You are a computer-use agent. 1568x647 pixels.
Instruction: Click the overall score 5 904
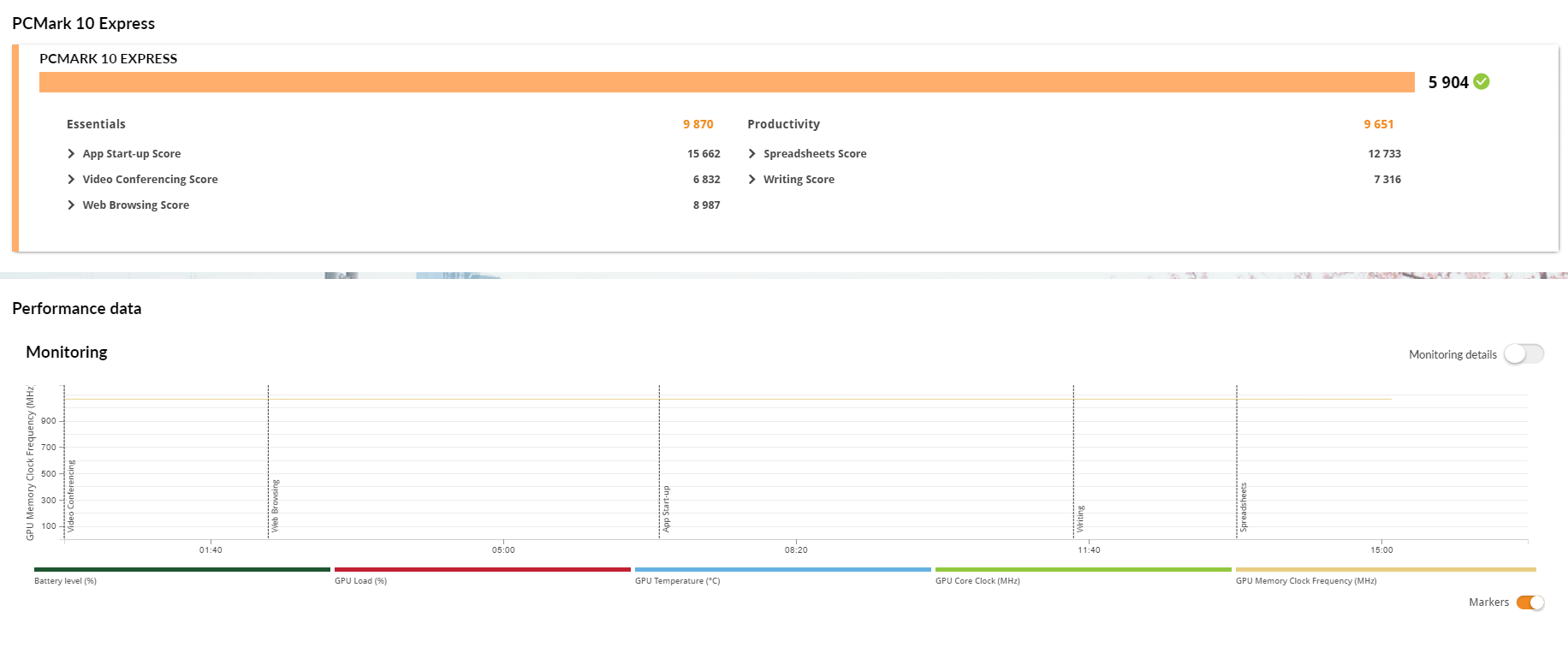pos(1448,83)
